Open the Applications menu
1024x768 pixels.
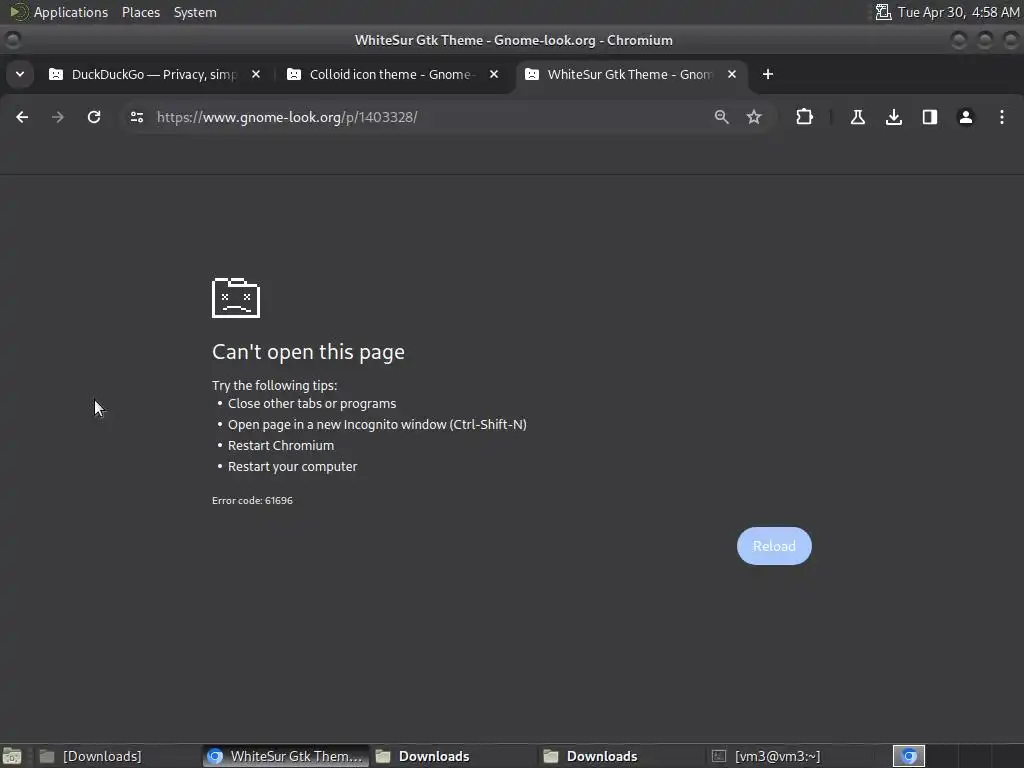tap(71, 12)
